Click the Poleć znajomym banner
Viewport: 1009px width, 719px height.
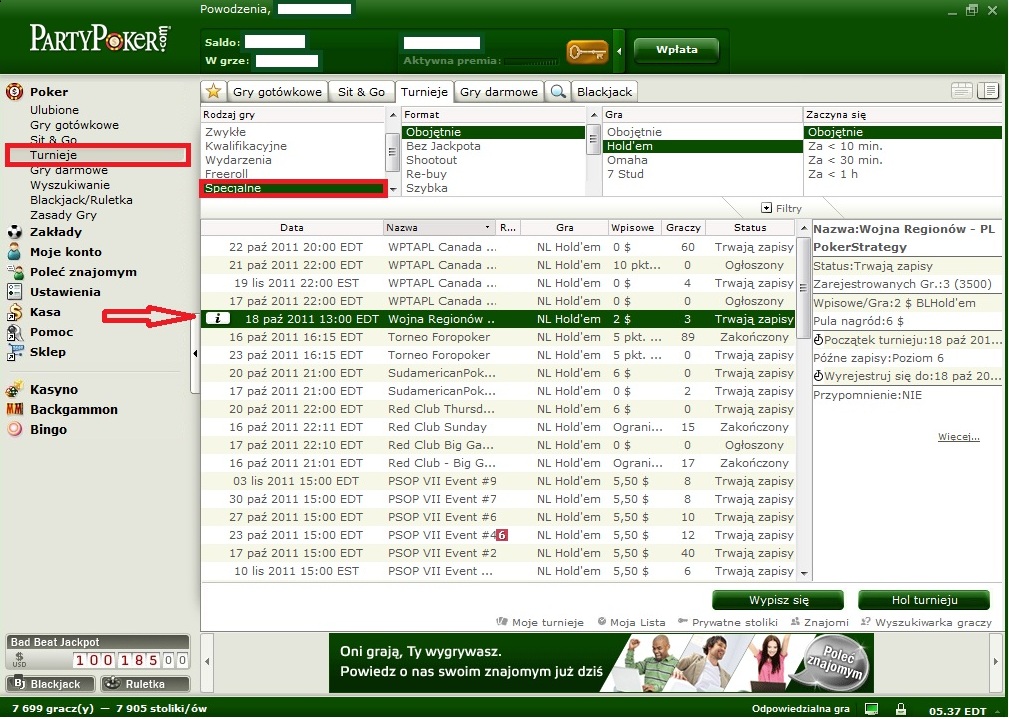[x=601, y=663]
